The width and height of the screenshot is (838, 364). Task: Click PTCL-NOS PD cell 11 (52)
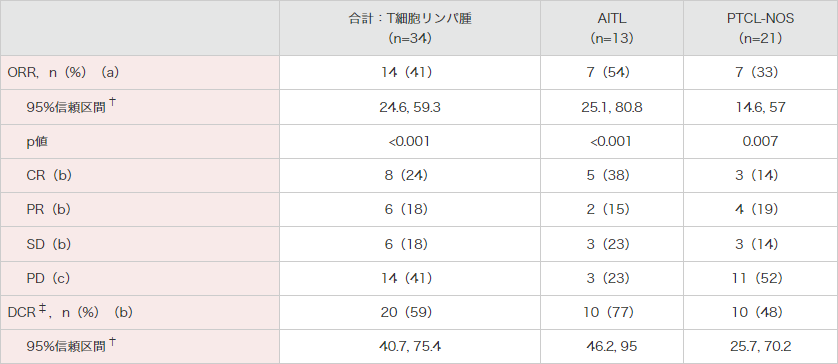pos(761,278)
